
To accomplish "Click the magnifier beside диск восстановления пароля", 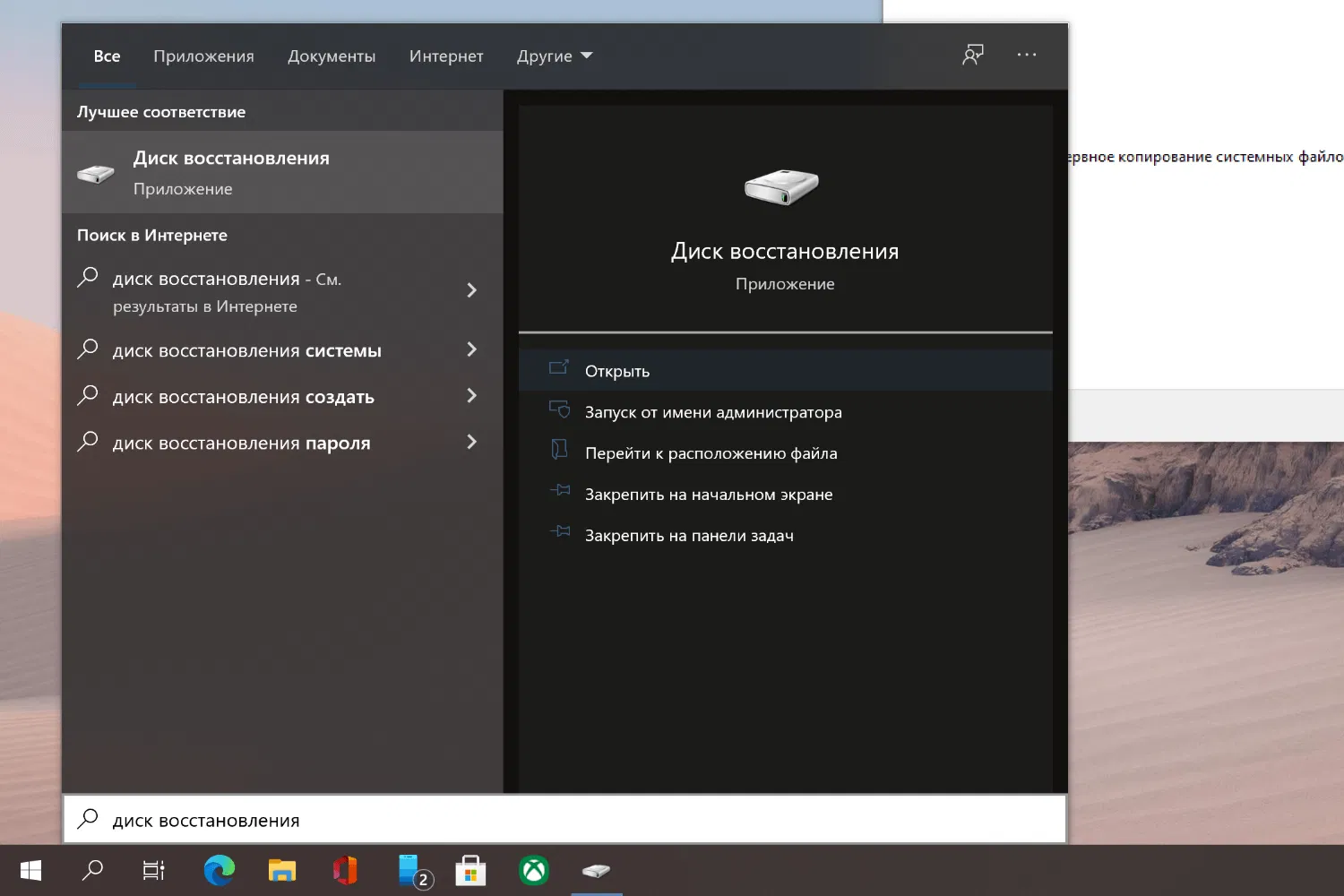I will pyautogui.click(x=88, y=441).
